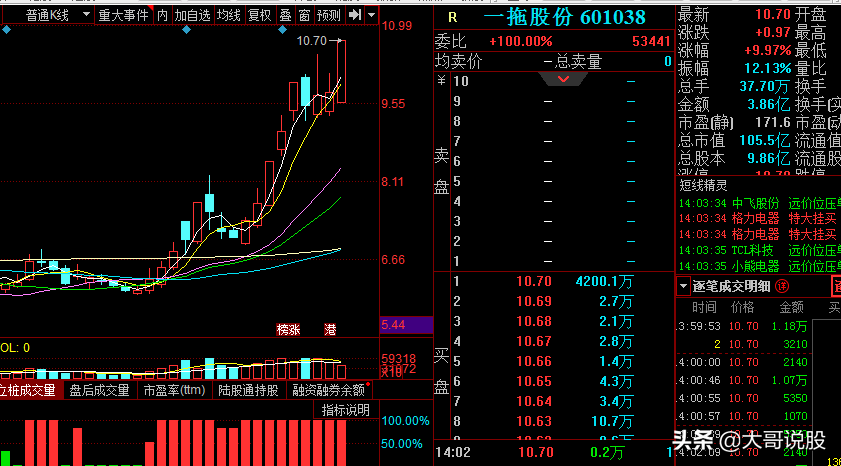Image resolution: width=841 pixels, height=466 pixels.
Task: Click buy level 6 price 10.65
Action: (534, 381)
